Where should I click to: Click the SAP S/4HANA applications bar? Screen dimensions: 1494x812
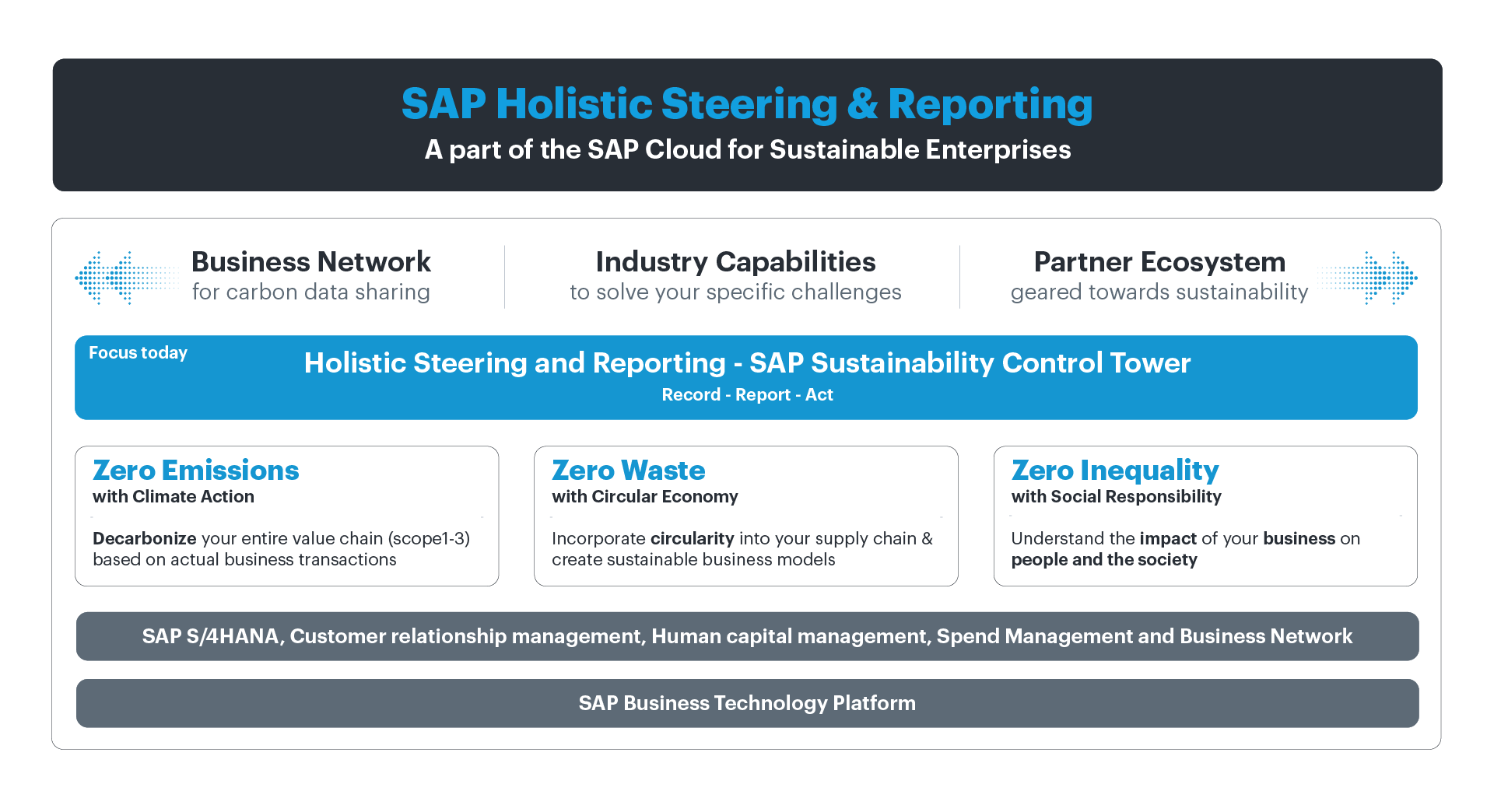[747, 636]
